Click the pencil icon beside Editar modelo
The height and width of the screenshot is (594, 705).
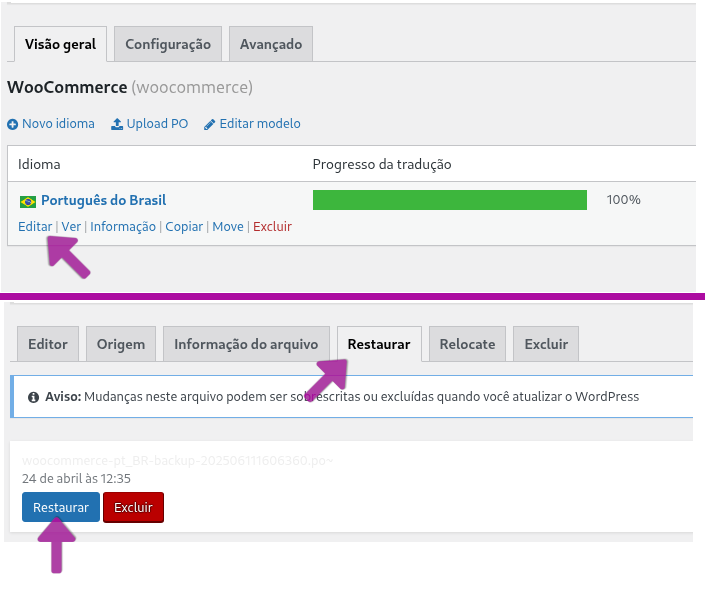(x=210, y=125)
